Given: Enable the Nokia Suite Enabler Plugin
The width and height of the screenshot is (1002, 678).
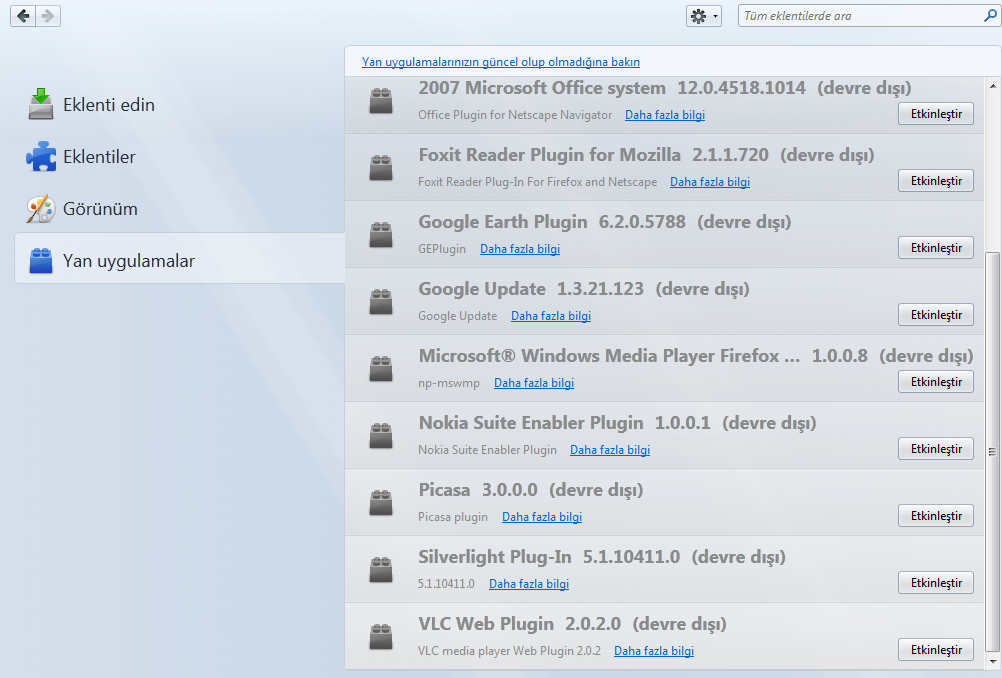Looking at the screenshot, I should click(x=936, y=449).
